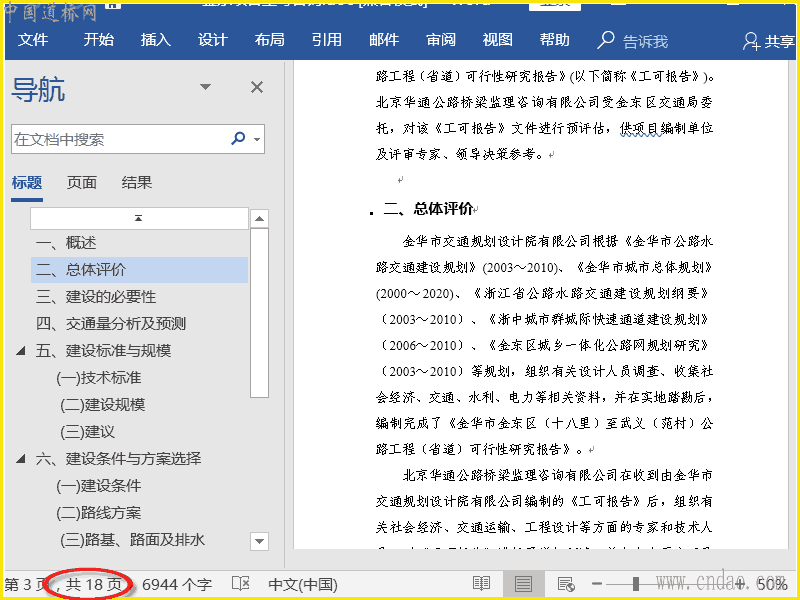Go to subheading (三)路基、路面及排水
The image size is (800, 600).
133,540
